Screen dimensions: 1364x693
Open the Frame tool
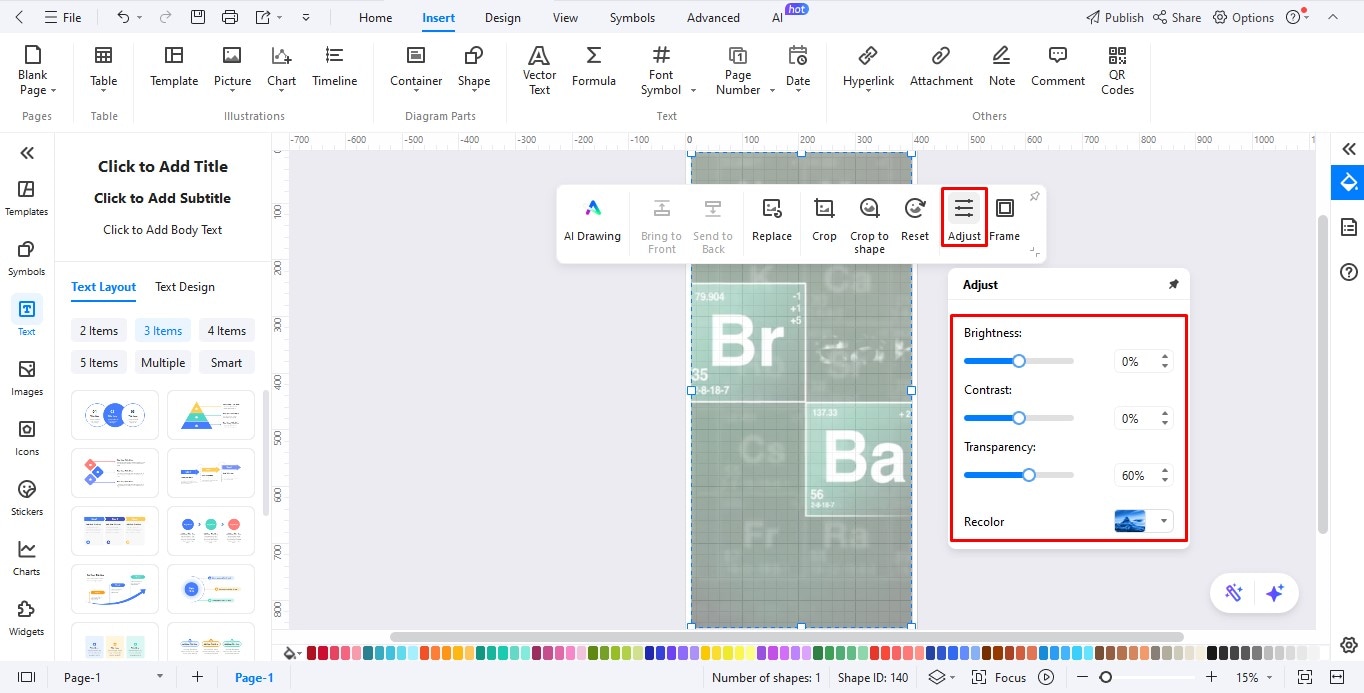(1005, 218)
